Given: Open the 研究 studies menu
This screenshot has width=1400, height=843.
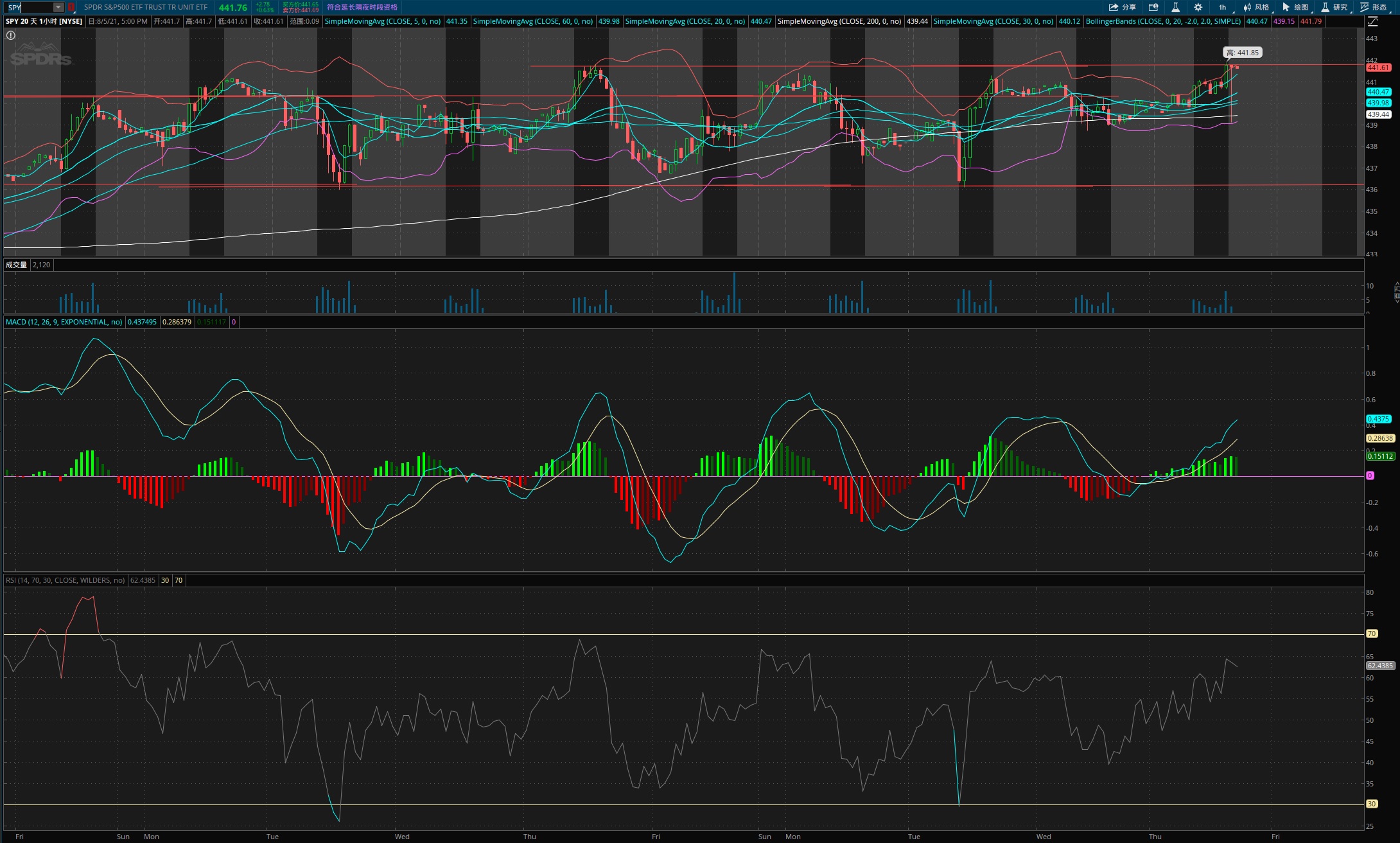Looking at the screenshot, I should pyautogui.click(x=1334, y=7).
